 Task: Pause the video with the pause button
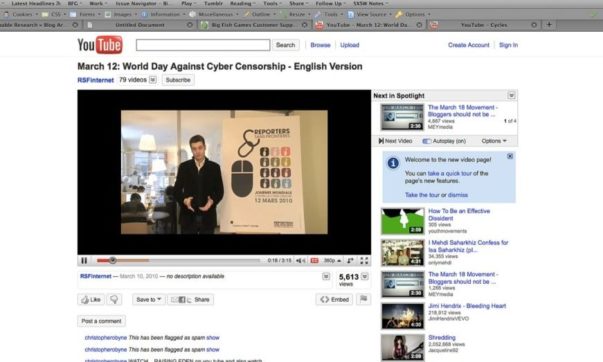[84, 261]
